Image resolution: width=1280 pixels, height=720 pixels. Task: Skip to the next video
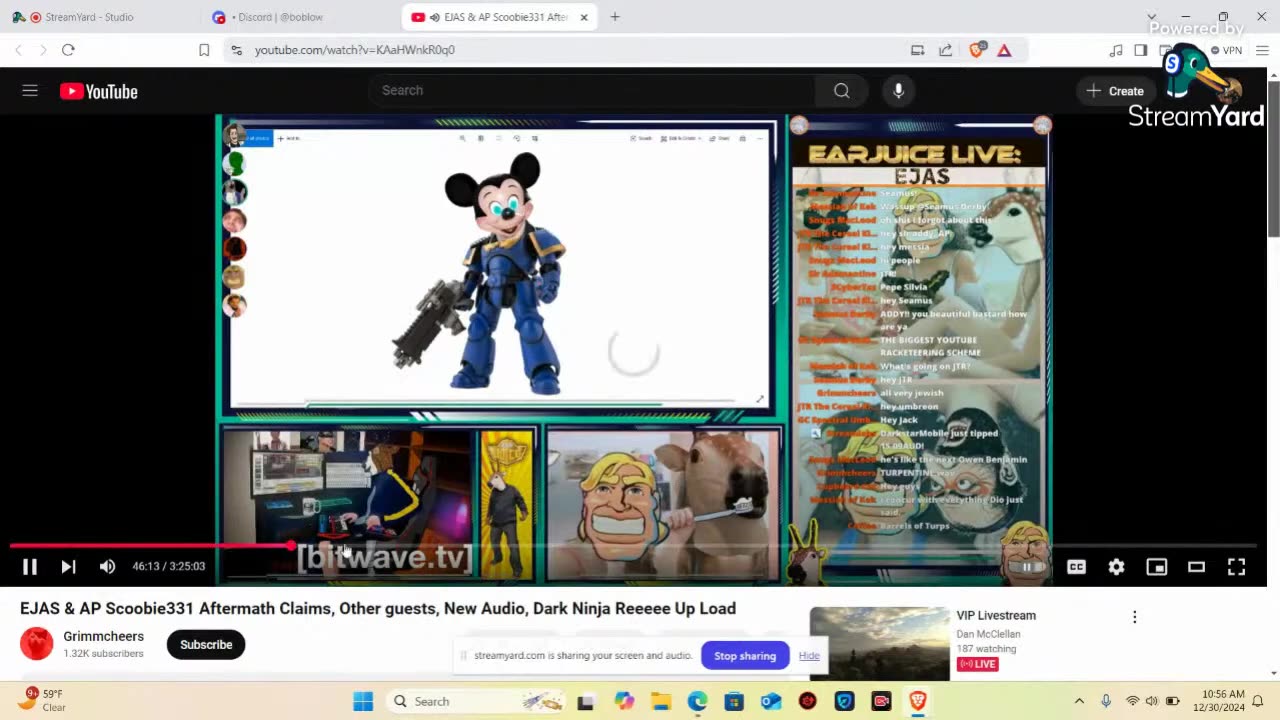click(68, 567)
